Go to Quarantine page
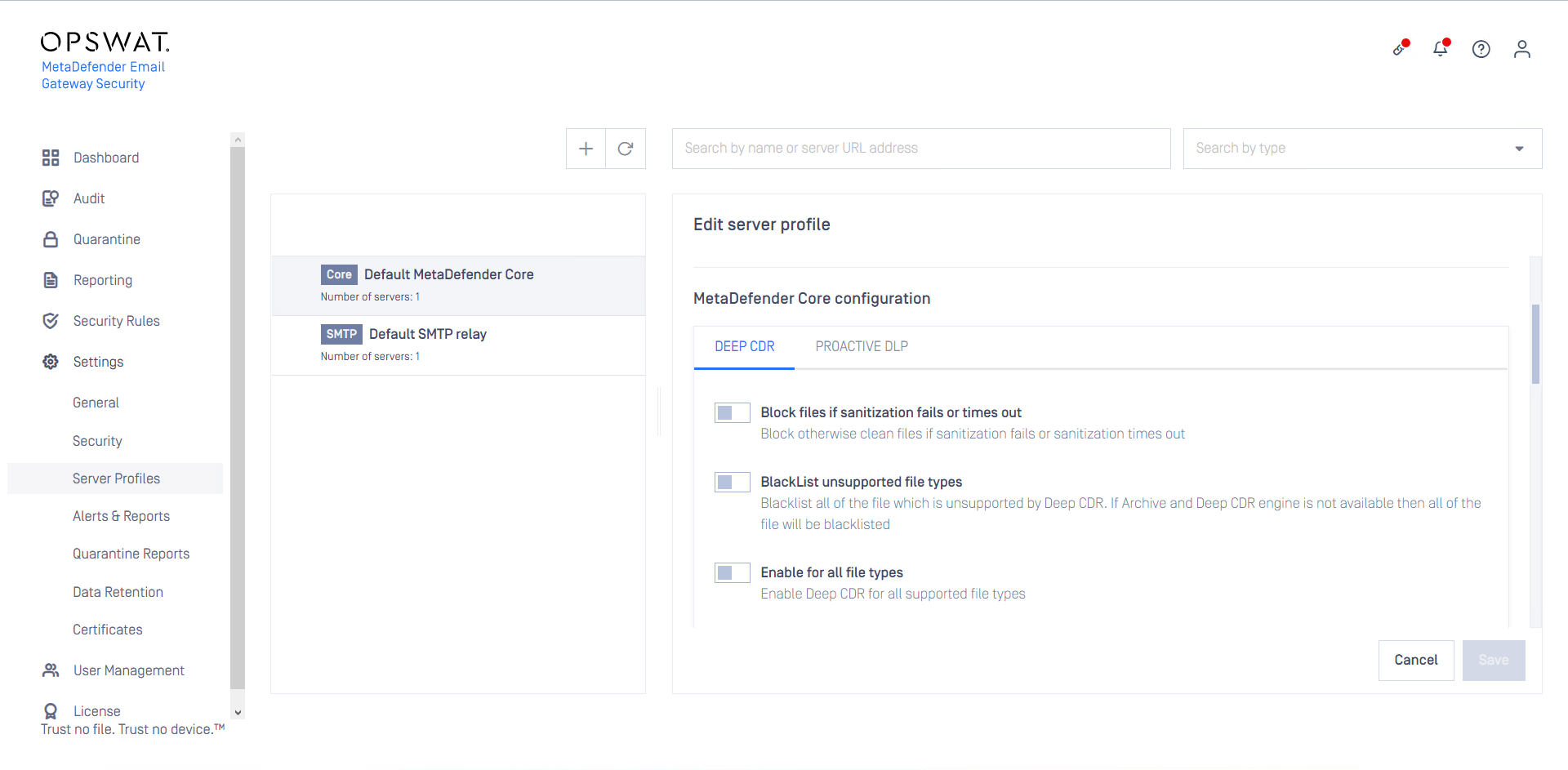This screenshot has height=770, width=1568. 107,239
